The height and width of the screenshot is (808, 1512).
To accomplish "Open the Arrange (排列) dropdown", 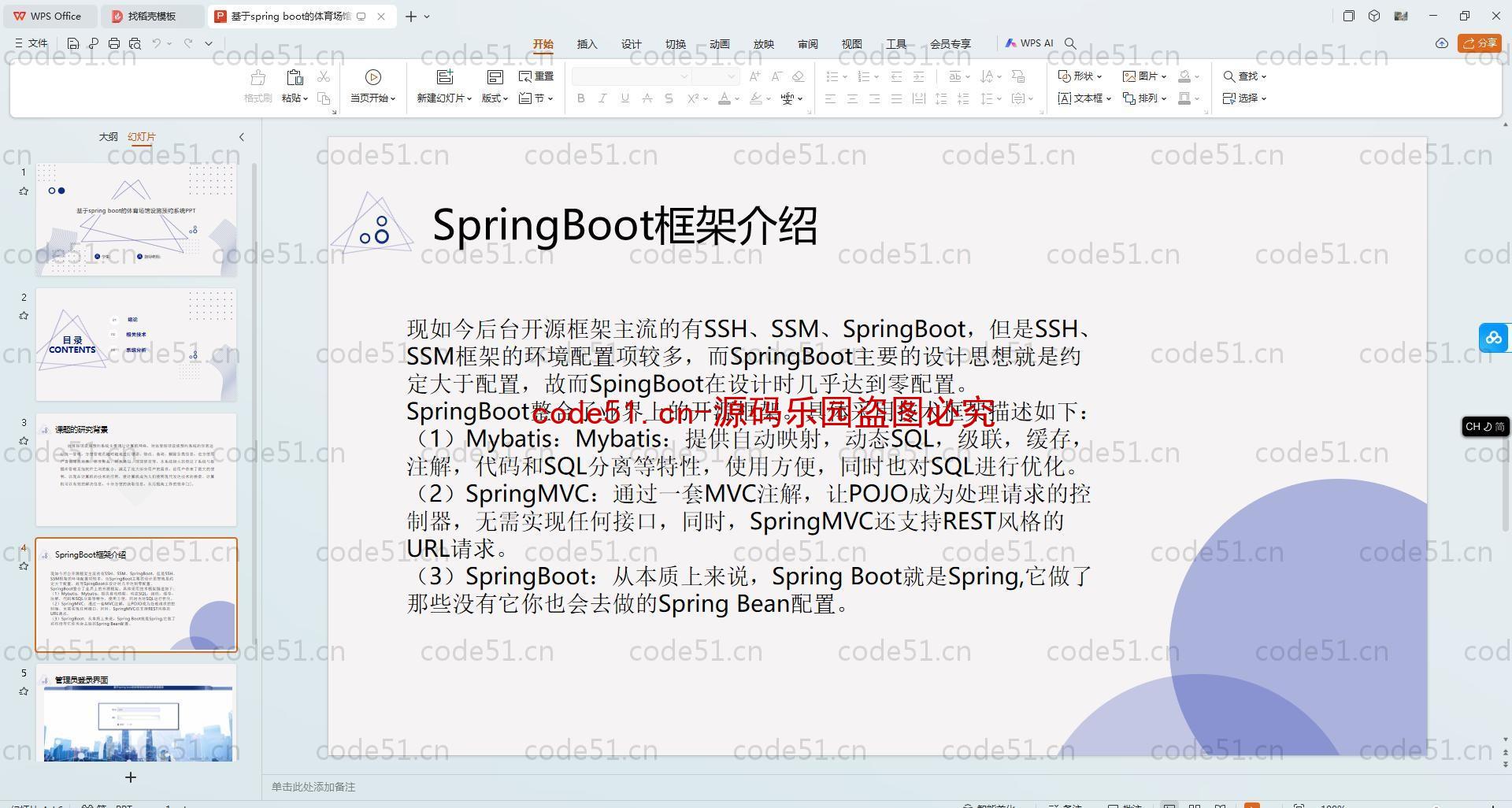I will [1144, 98].
